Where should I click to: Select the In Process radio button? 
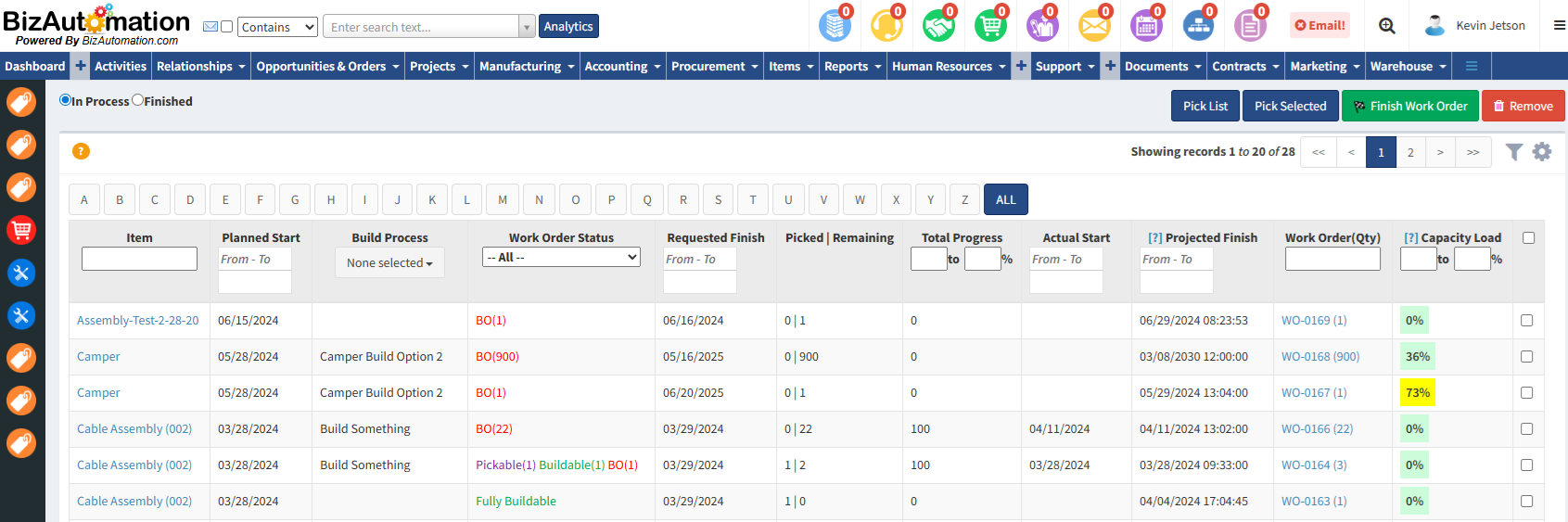(x=65, y=100)
